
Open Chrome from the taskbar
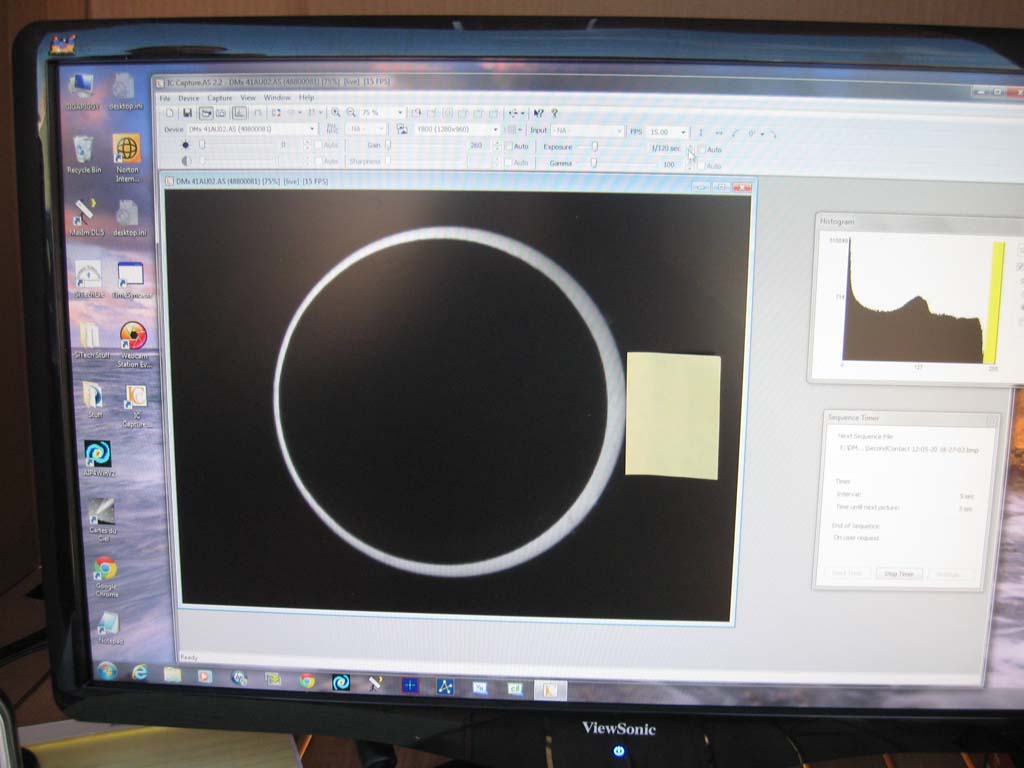tap(306, 680)
